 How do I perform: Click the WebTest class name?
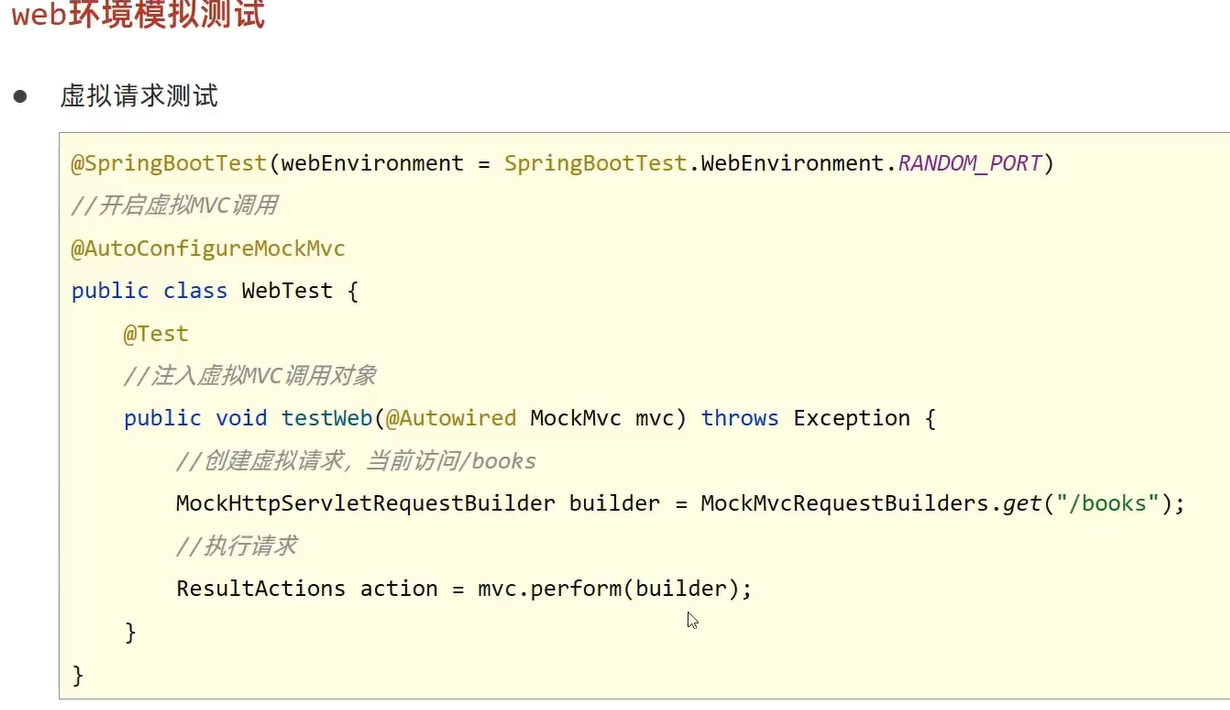pyautogui.click(x=287, y=291)
